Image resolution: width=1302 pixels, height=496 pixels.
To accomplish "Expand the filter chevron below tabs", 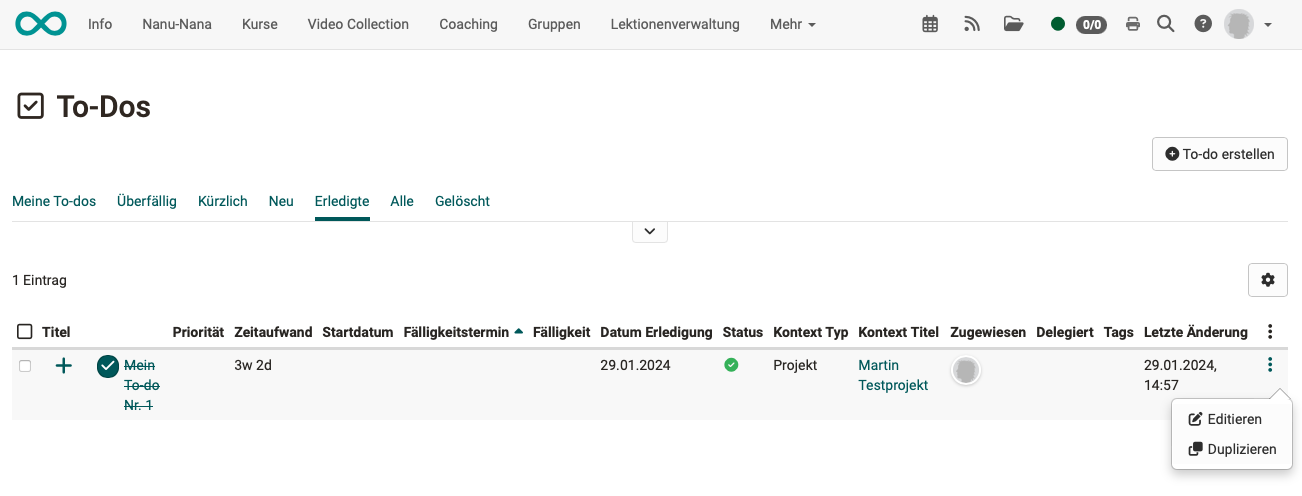I will [x=650, y=231].
